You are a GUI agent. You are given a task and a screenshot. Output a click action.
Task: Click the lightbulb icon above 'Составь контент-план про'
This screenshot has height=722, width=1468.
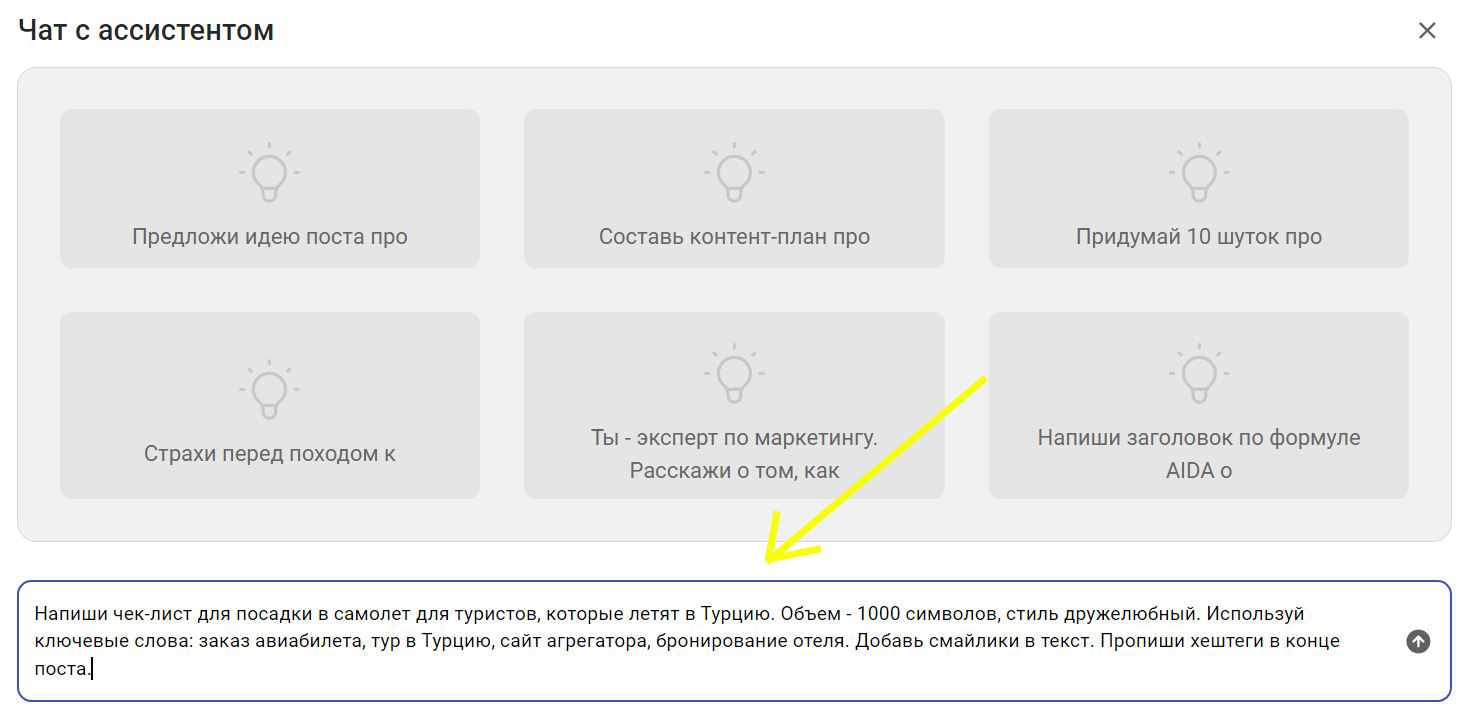coord(734,173)
